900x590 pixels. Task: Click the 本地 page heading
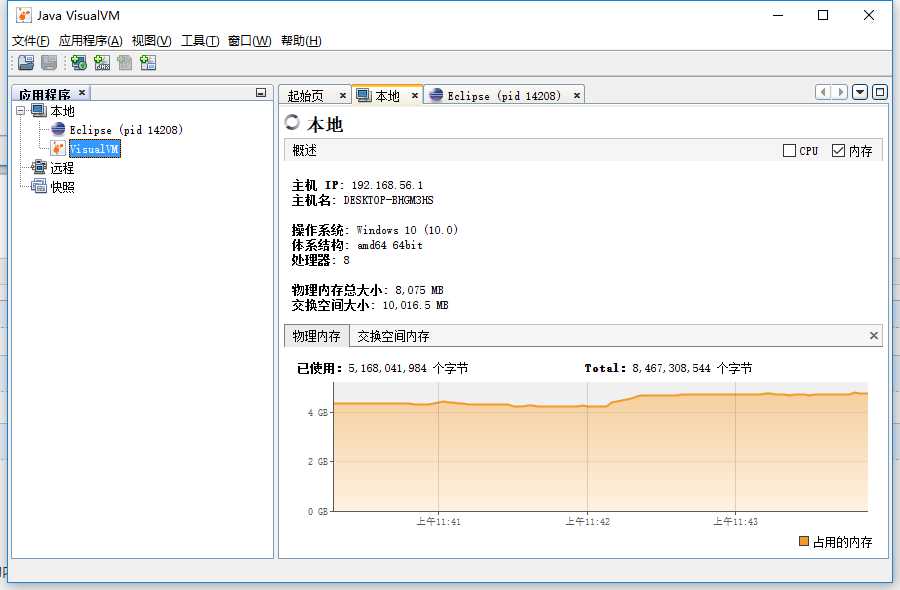point(325,124)
